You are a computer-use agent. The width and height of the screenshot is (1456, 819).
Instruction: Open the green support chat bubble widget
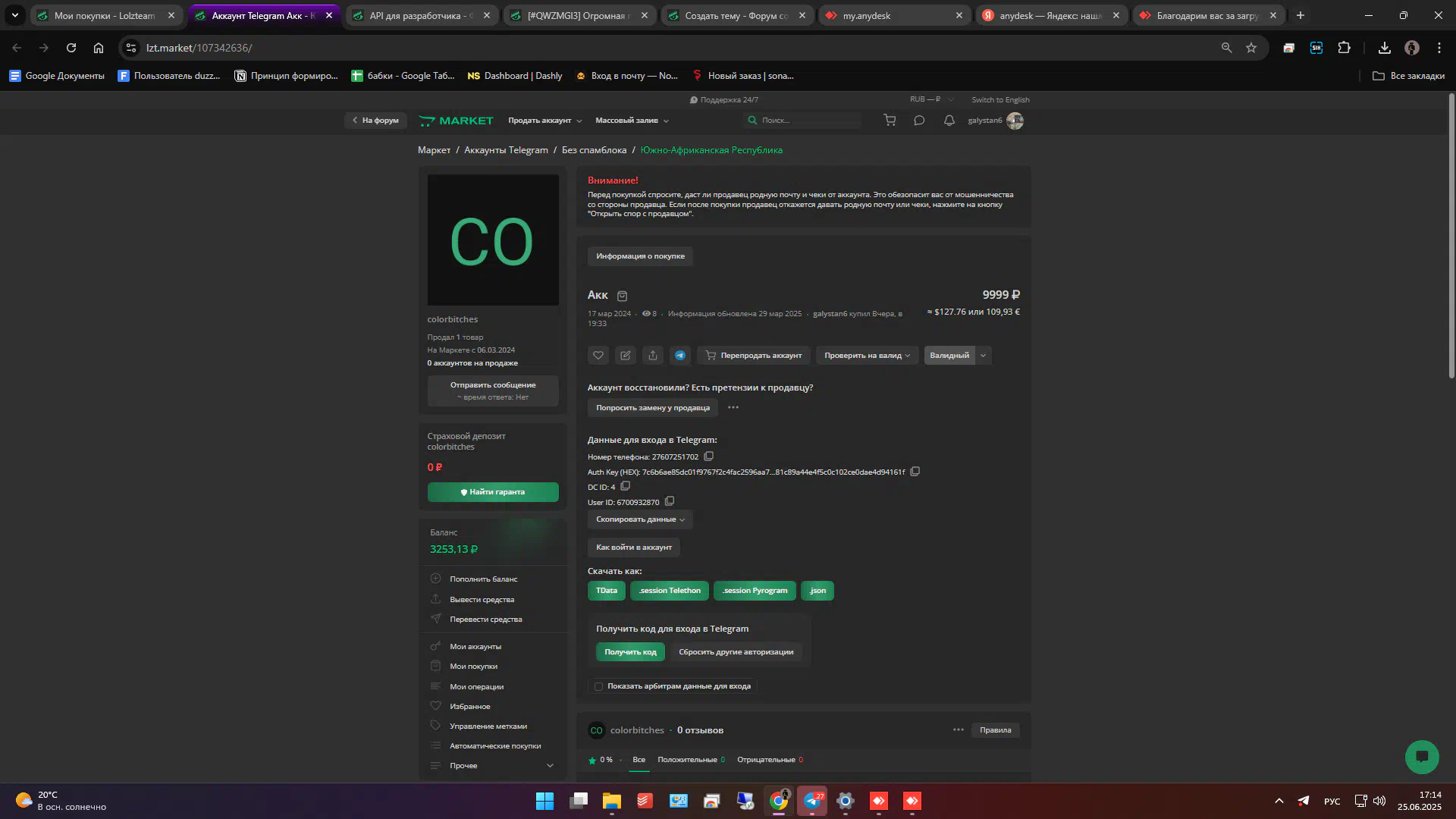coord(1422,757)
